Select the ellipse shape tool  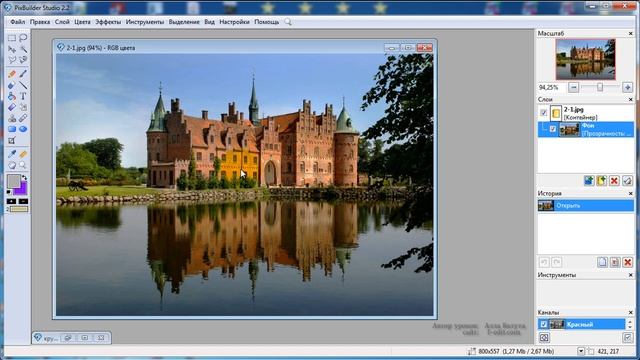coord(23,129)
